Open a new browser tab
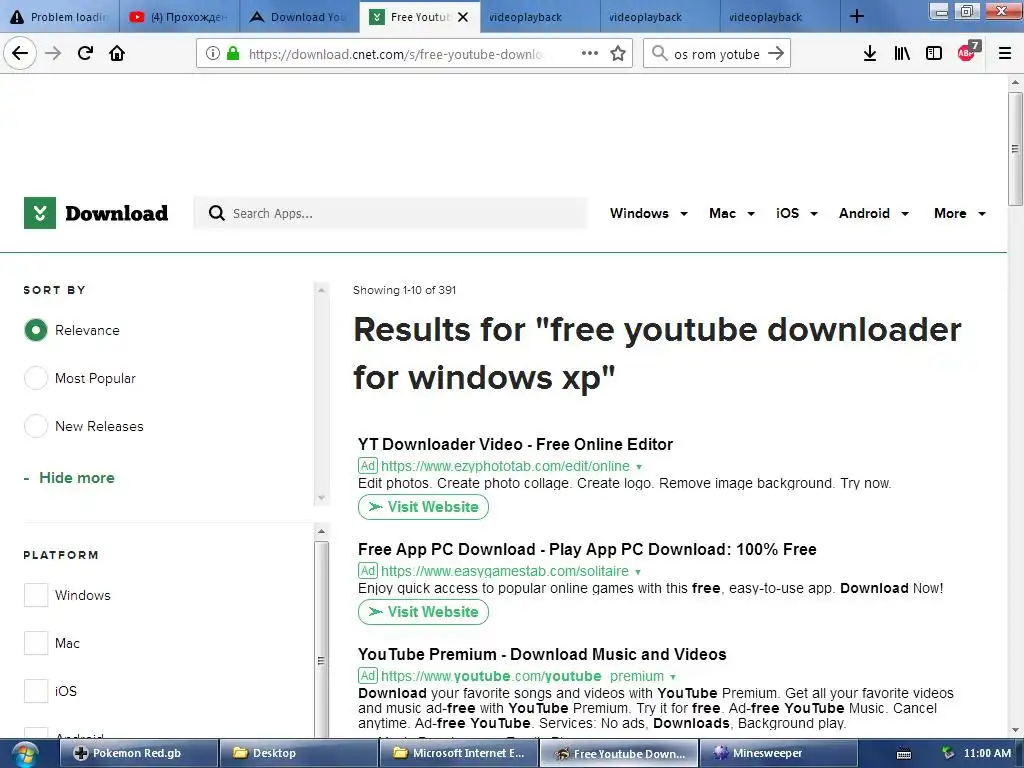Screen dimensions: 1024x768 click(857, 16)
